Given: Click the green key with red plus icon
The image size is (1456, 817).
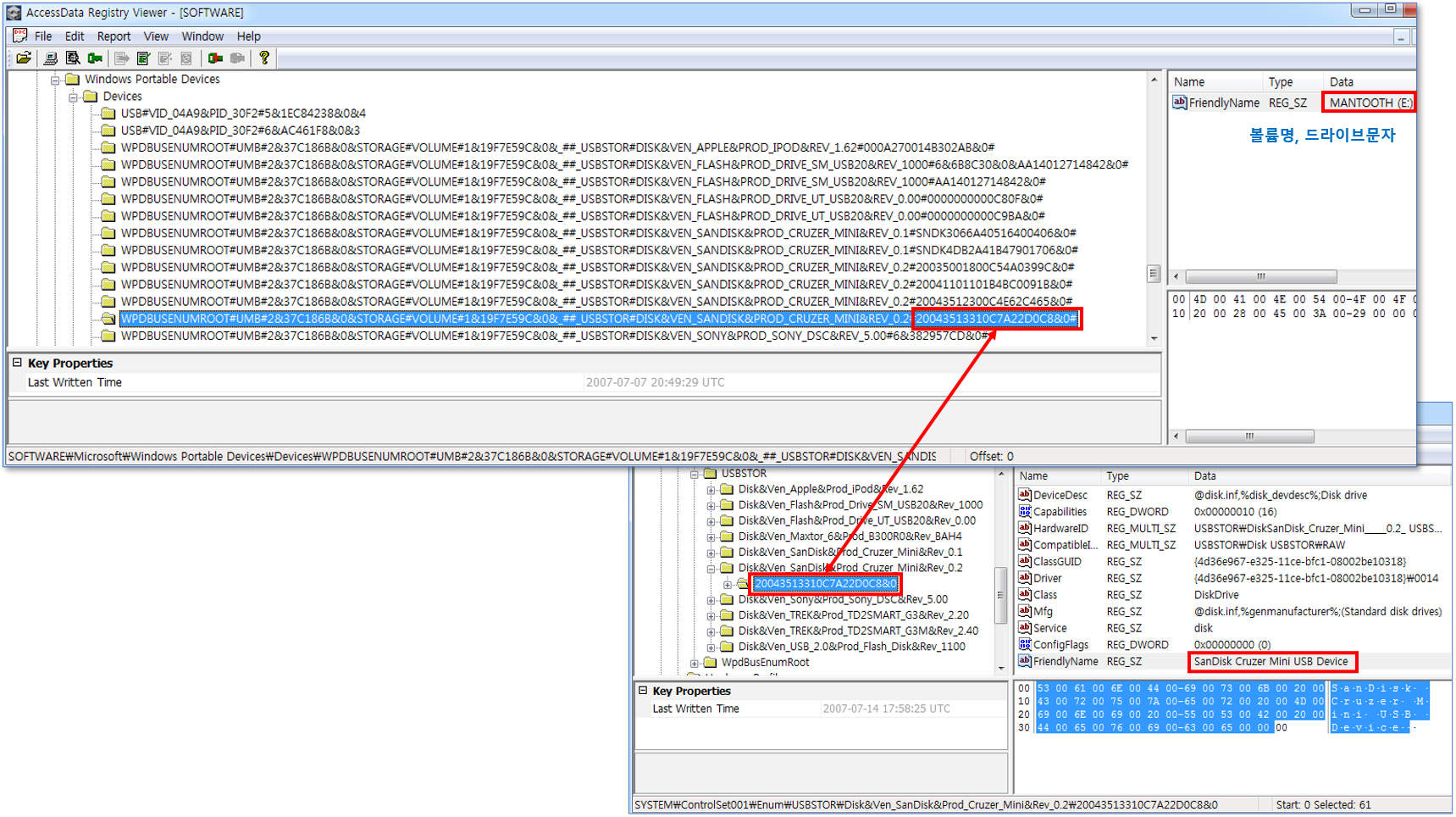Looking at the screenshot, I should point(215,58).
